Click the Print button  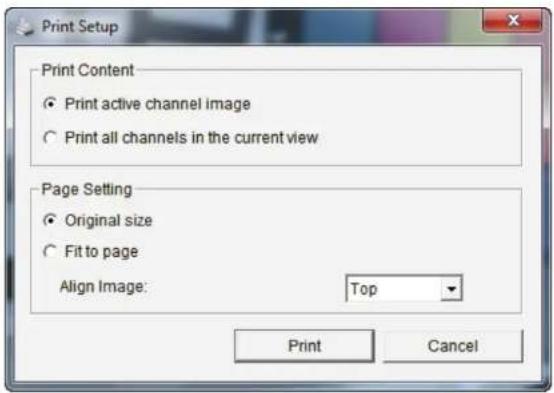(304, 346)
